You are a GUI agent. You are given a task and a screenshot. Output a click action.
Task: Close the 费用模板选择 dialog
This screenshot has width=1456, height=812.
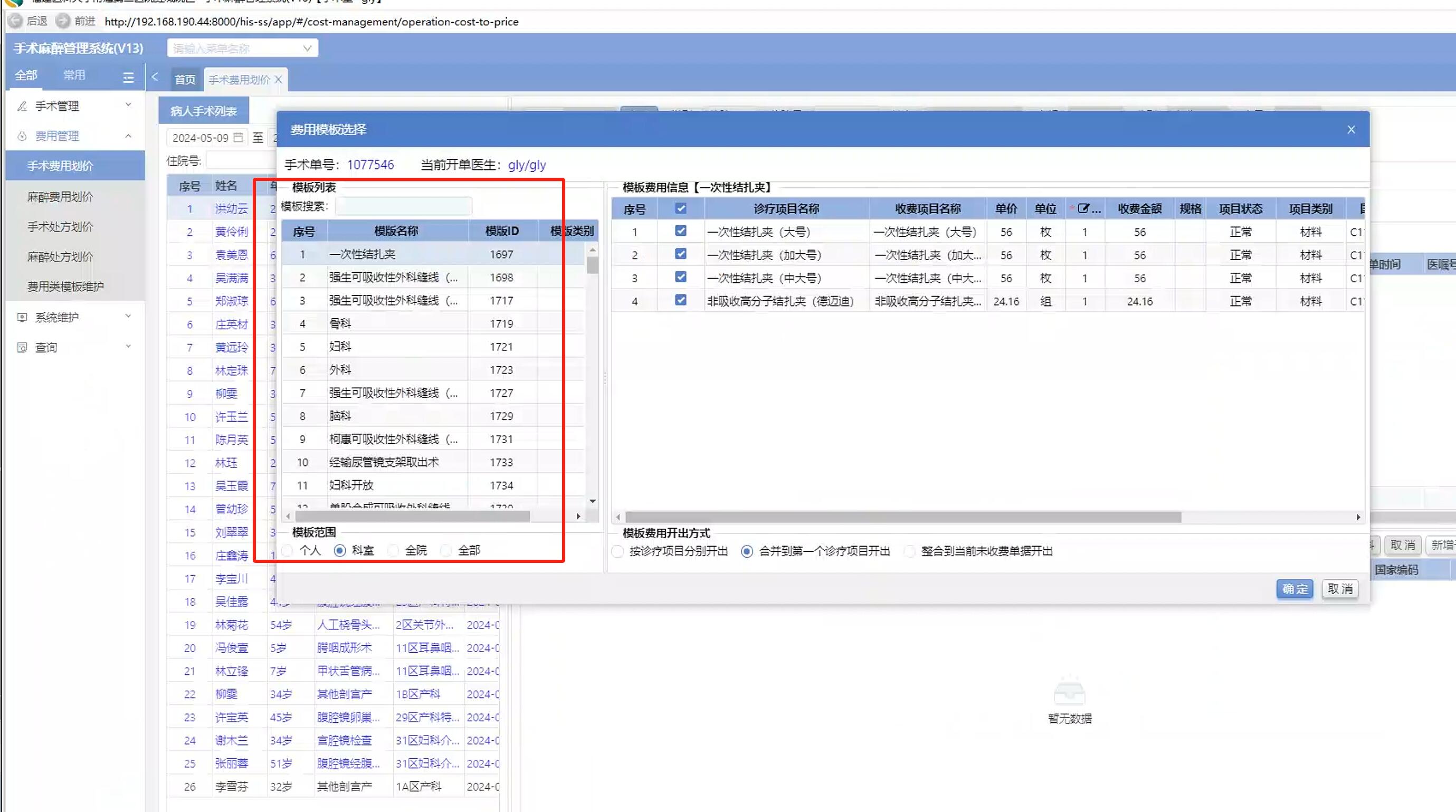coord(1351,129)
